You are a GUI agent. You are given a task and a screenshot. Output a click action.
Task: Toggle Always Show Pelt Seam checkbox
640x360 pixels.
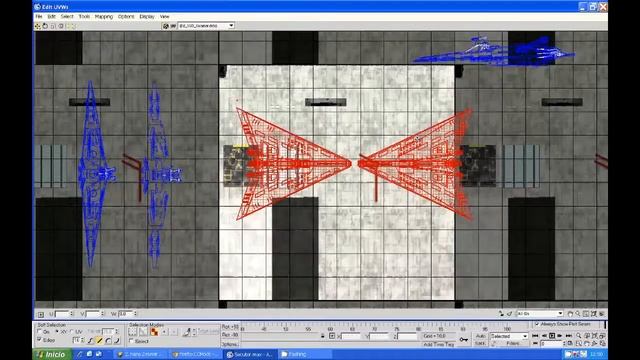537,324
